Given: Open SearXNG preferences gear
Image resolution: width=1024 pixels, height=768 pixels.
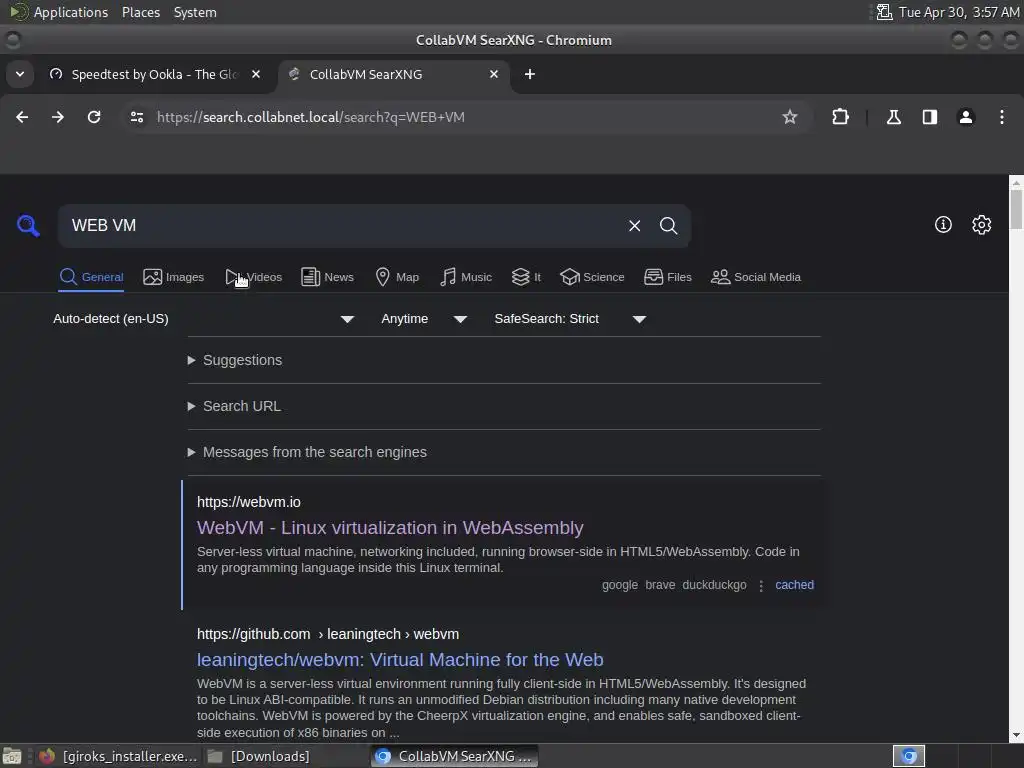Looking at the screenshot, I should point(982,225).
